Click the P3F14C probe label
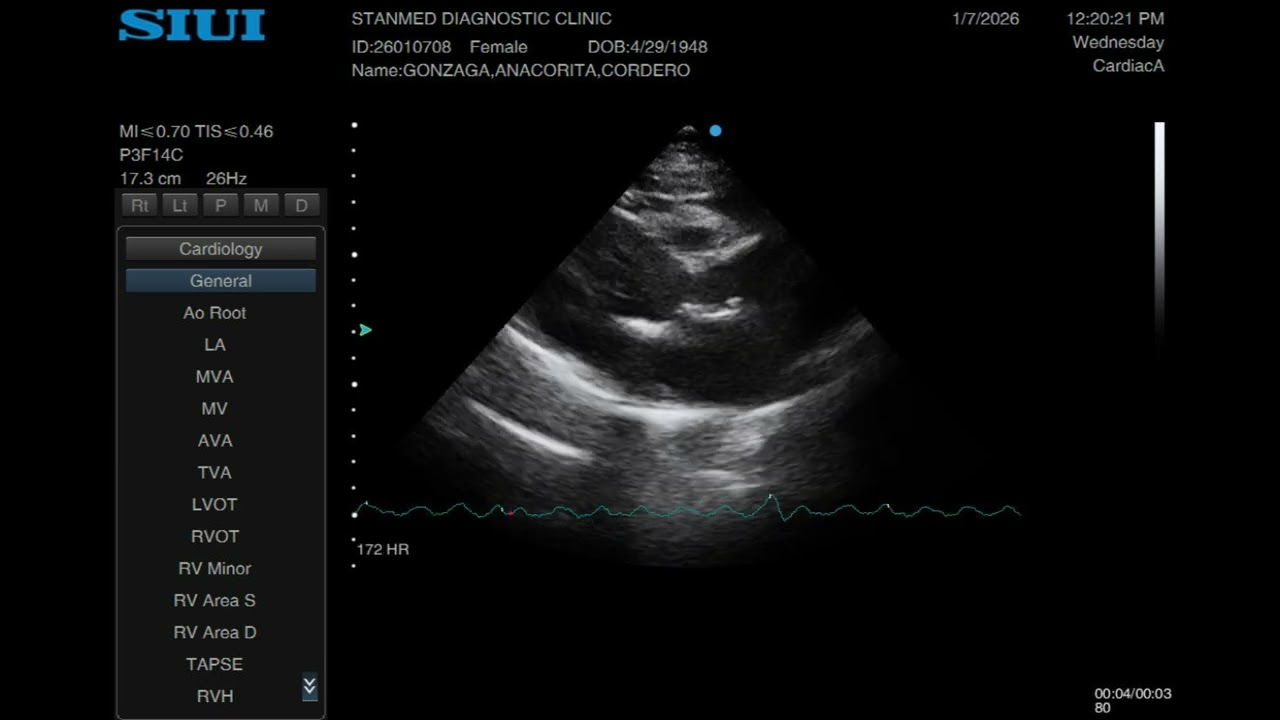Viewport: 1280px width, 720px height. click(x=151, y=155)
